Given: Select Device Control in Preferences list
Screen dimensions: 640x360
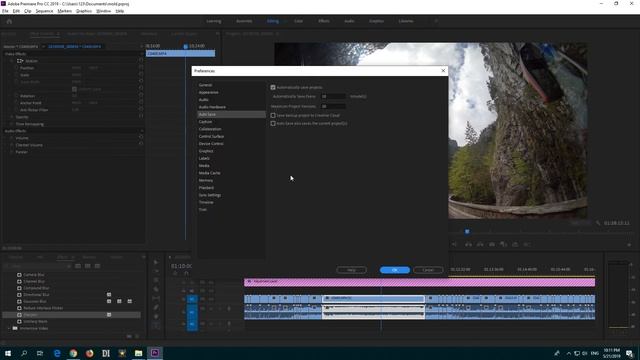Looking at the screenshot, I should [211, 144].
